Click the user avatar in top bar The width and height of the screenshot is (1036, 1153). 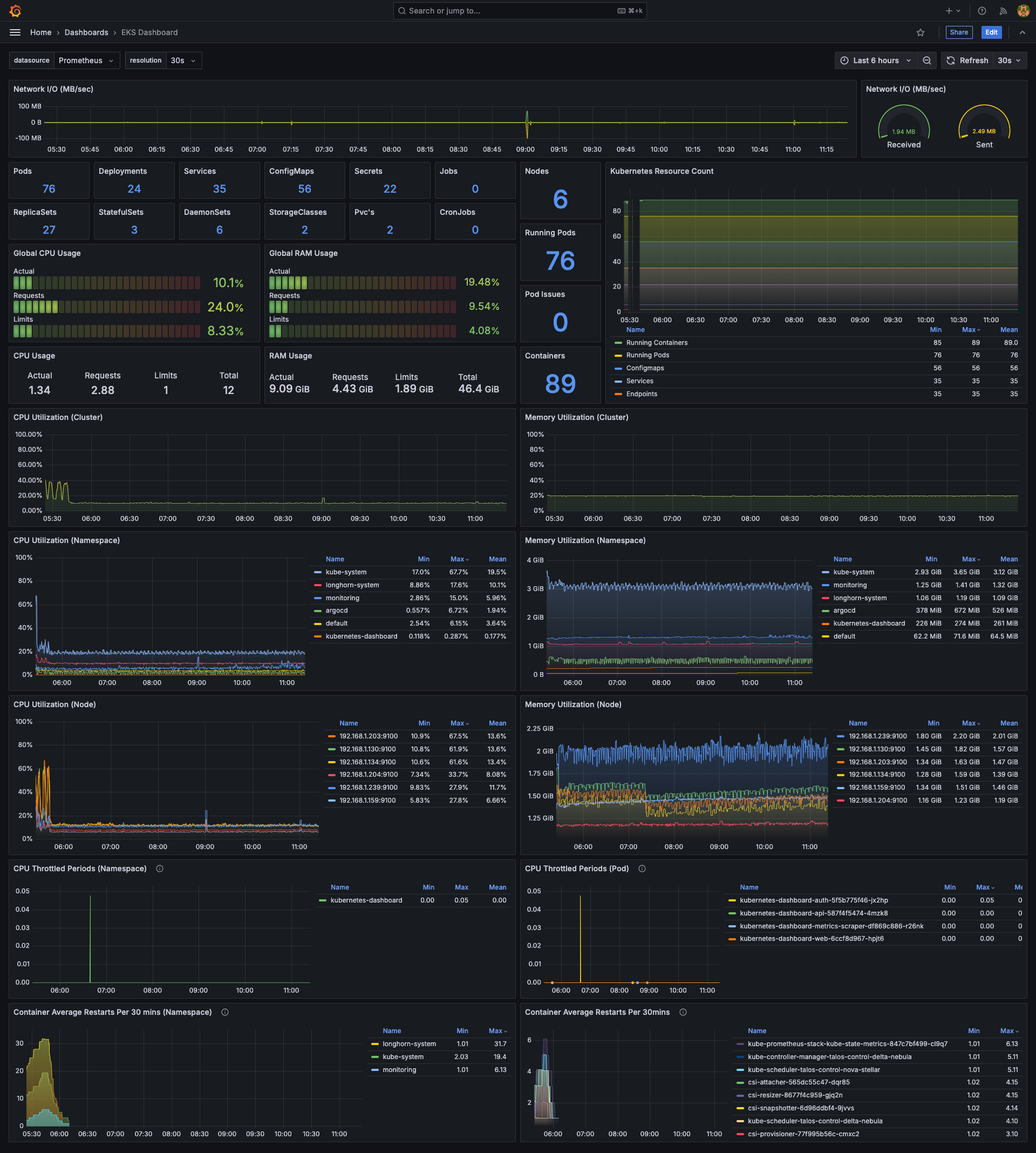(x=1023, y=11)
